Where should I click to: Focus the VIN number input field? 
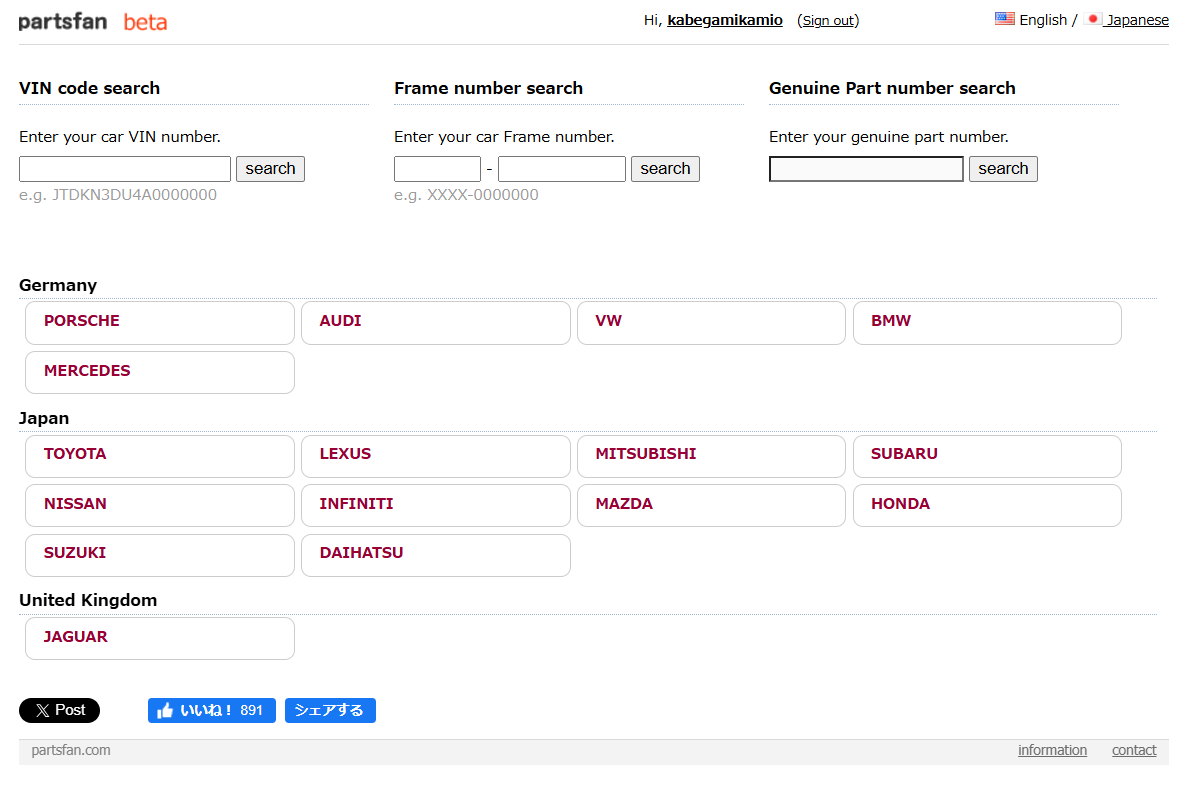(125, 169)
